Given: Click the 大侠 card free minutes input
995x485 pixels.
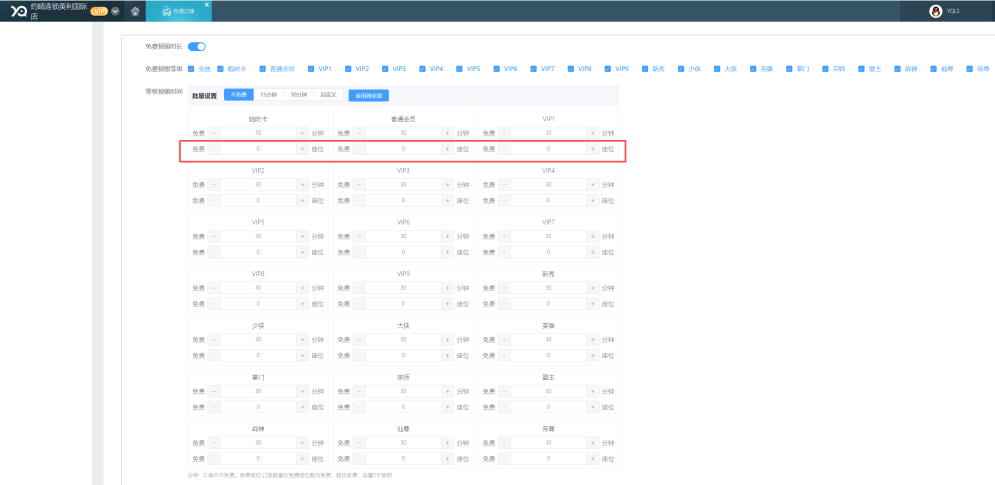Looking at the screenshot, I should 403,340.
